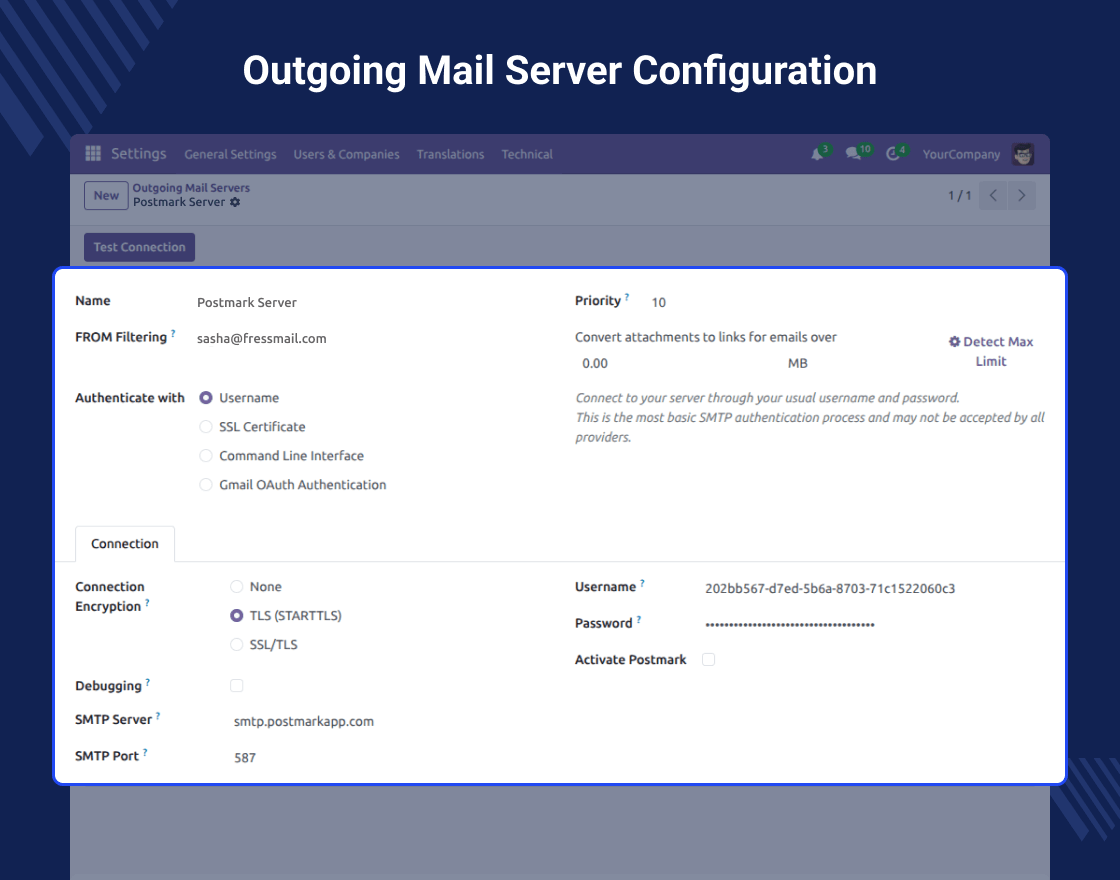This screenshot has width=1120, height=880.
Task: Select SSL/TLS connection encryption
Action: click(237, 645)
